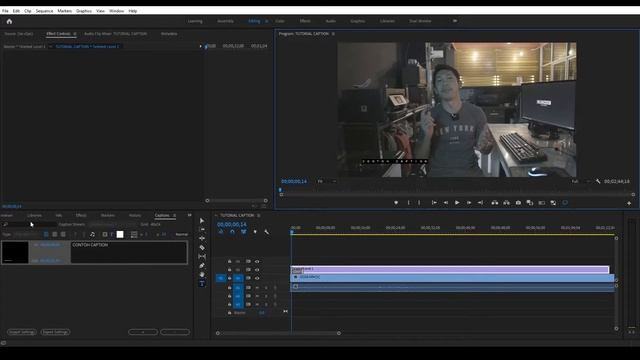
Task: Click the add caption plus button
Action: [x=143, y=332]
